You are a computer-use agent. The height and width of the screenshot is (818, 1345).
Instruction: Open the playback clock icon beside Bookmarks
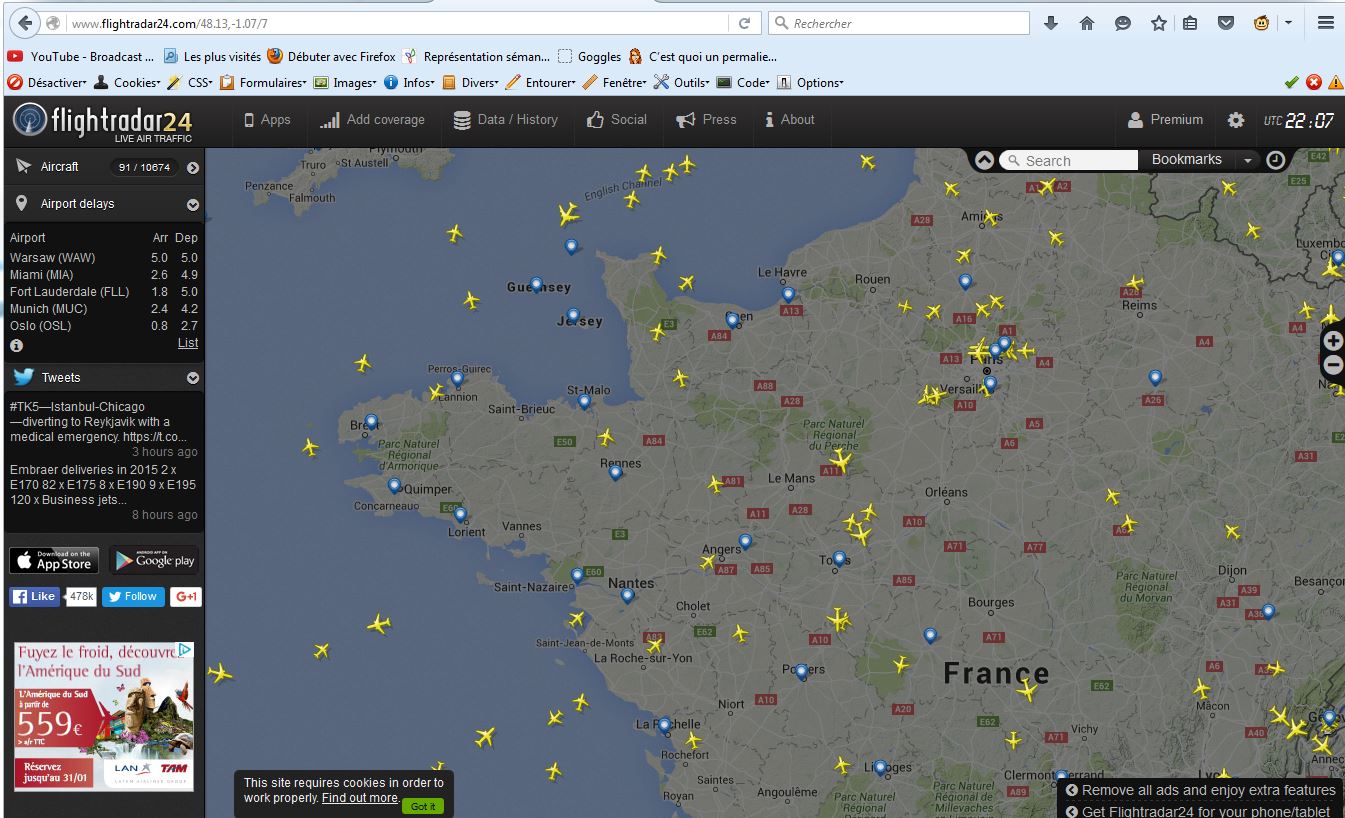(x=1275, y=160)
